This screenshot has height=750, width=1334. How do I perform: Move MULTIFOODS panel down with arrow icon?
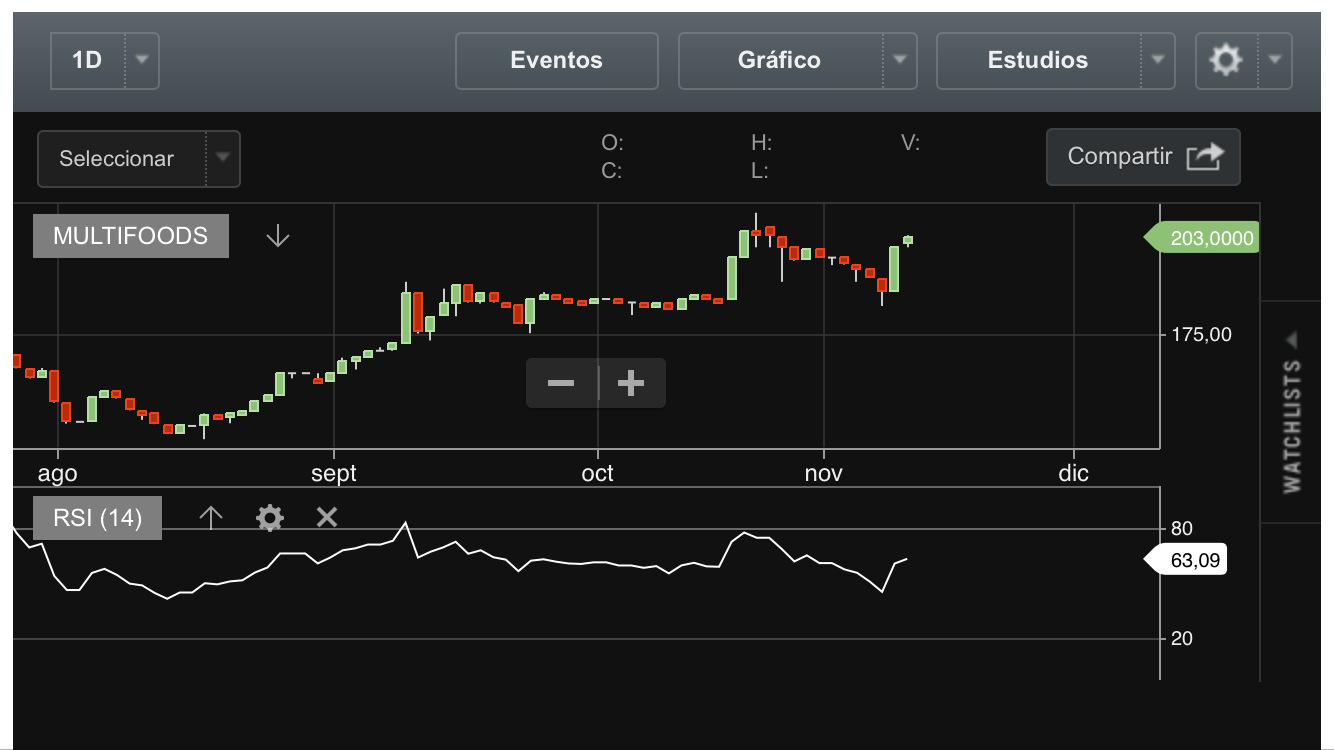click(278, 236)
